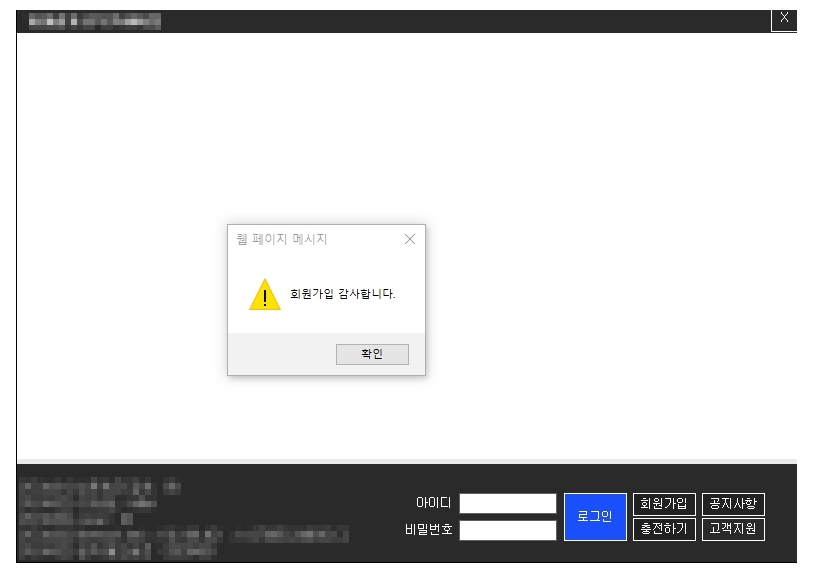Click the yellow warning icon in the dialog
This screenshot has width=817, height=577.
pos(265,294)
